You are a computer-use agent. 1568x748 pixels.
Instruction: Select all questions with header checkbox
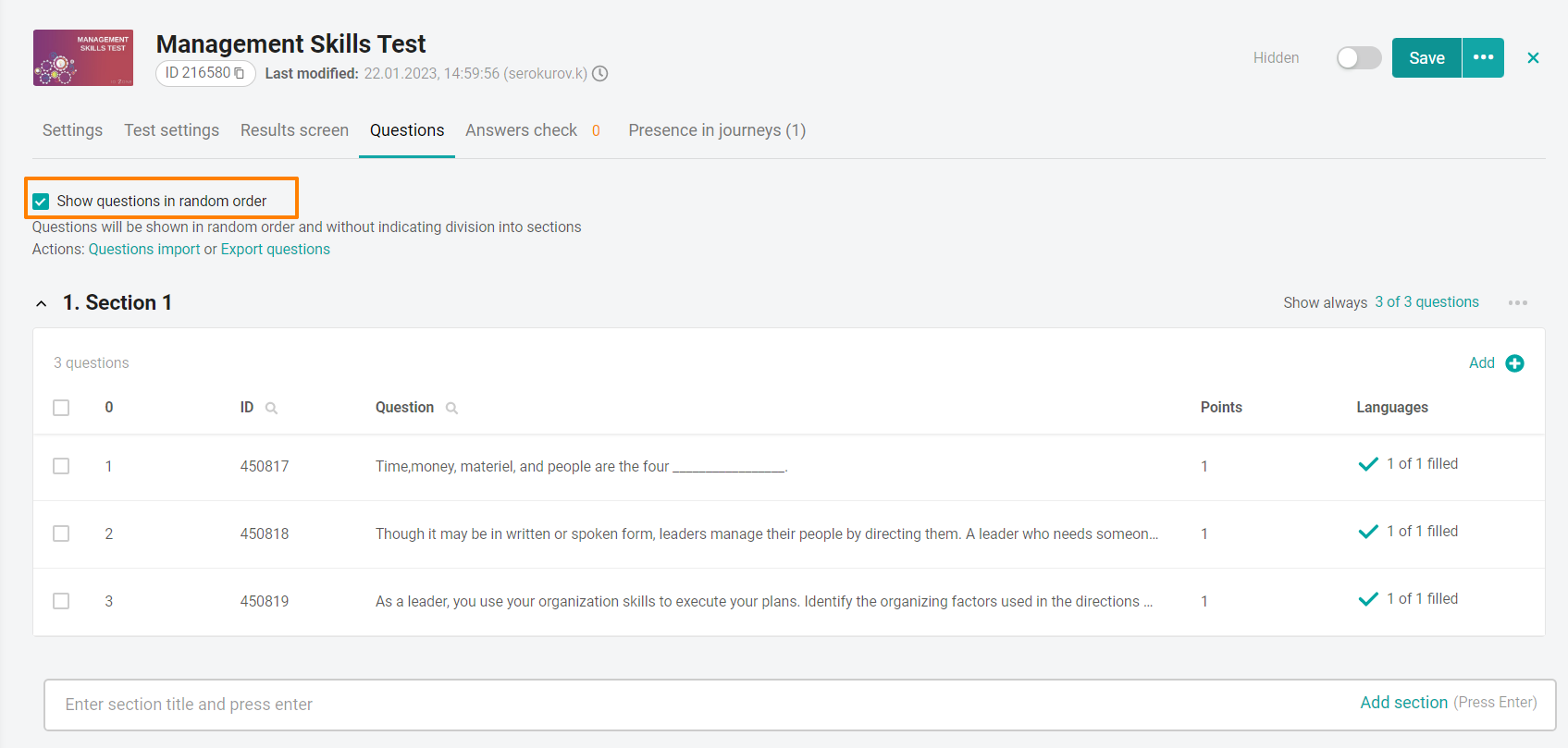pos(61,408)
